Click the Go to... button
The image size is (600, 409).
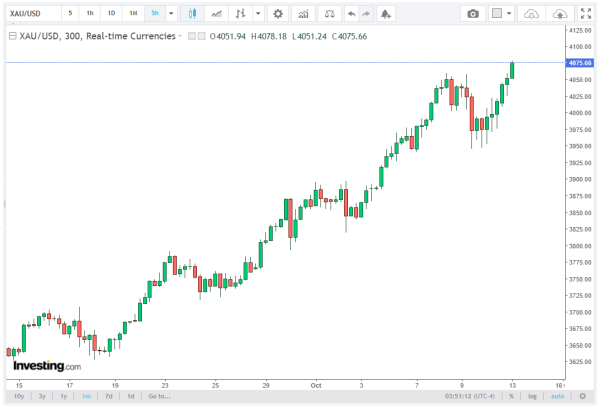159,396
